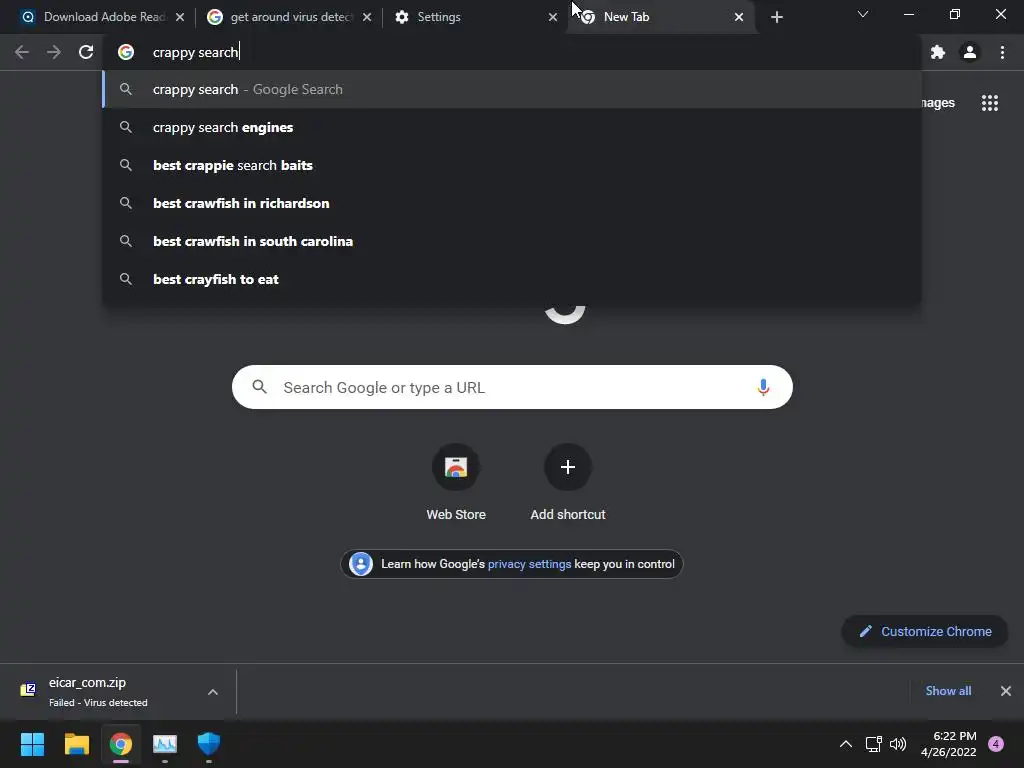The height and width of the screenshot is (768, 1024).
Task: Click the Add shortcut plus icon
Action: coord(568,467)
